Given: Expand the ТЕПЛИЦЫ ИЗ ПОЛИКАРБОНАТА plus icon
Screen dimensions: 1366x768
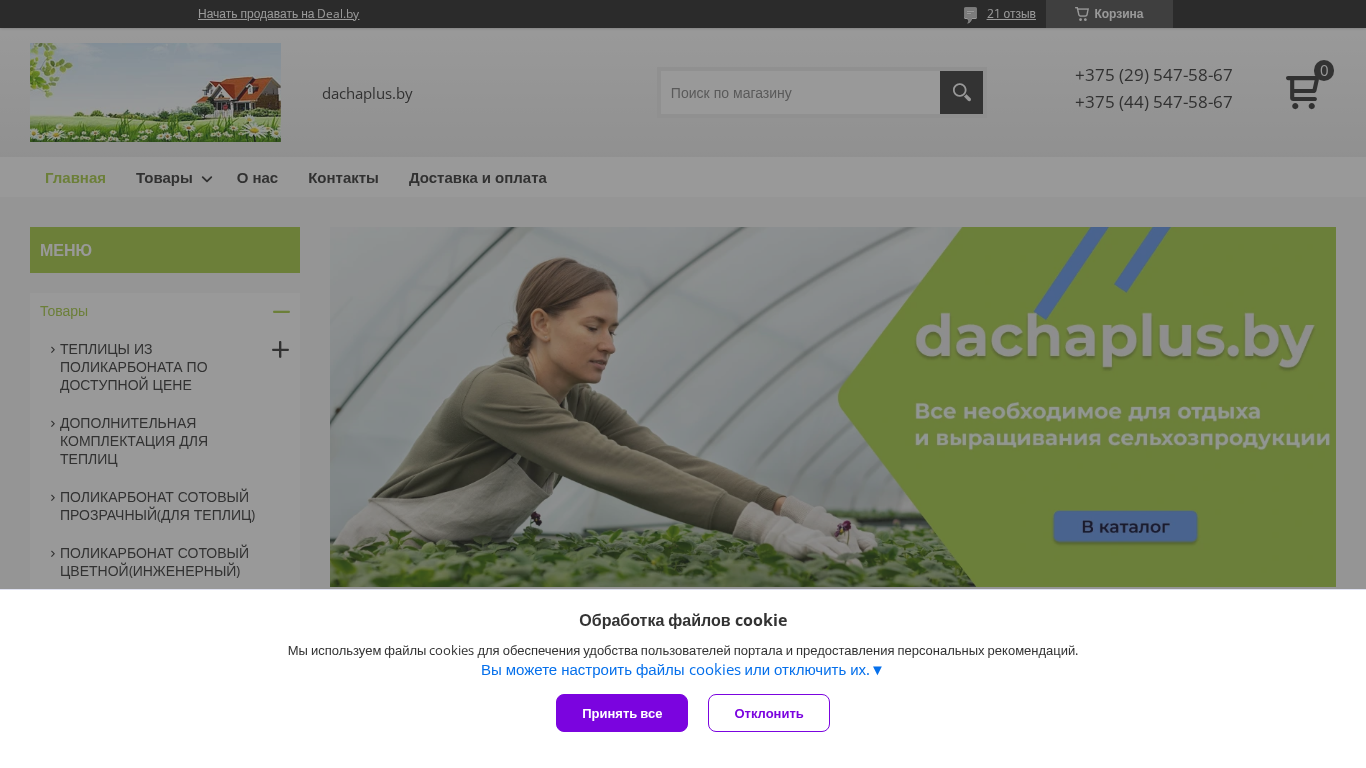Looking at the screenshot, I should pyautogui.click(x=280, y=349).
